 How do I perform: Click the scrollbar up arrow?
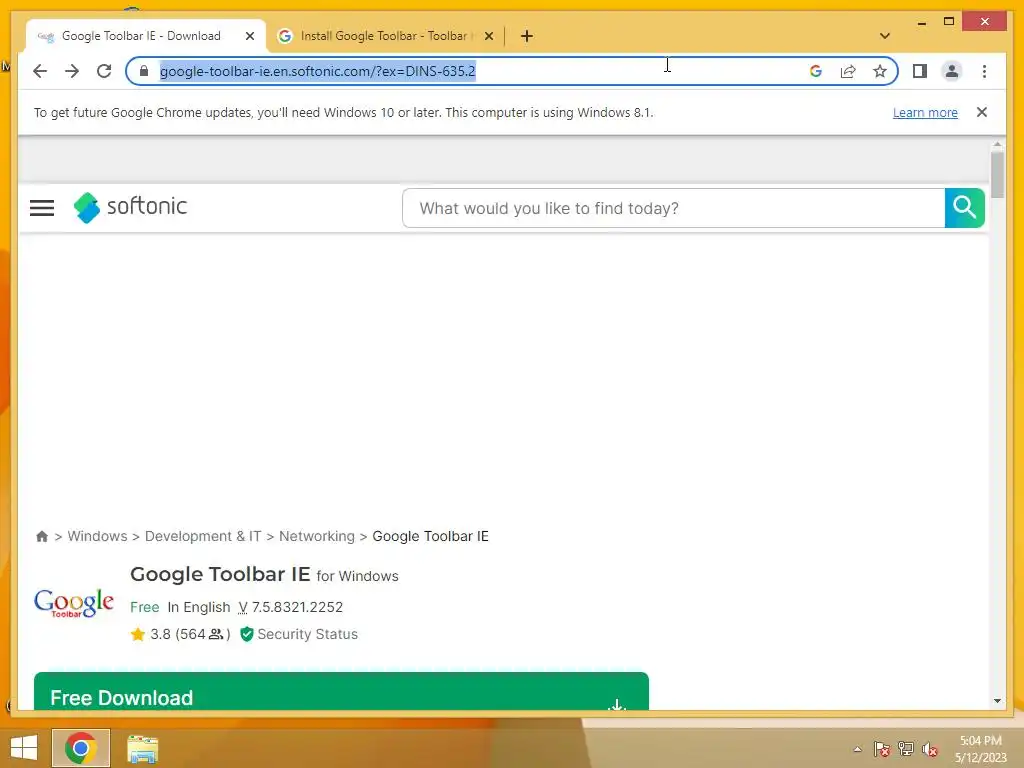(x=997, y=144)
